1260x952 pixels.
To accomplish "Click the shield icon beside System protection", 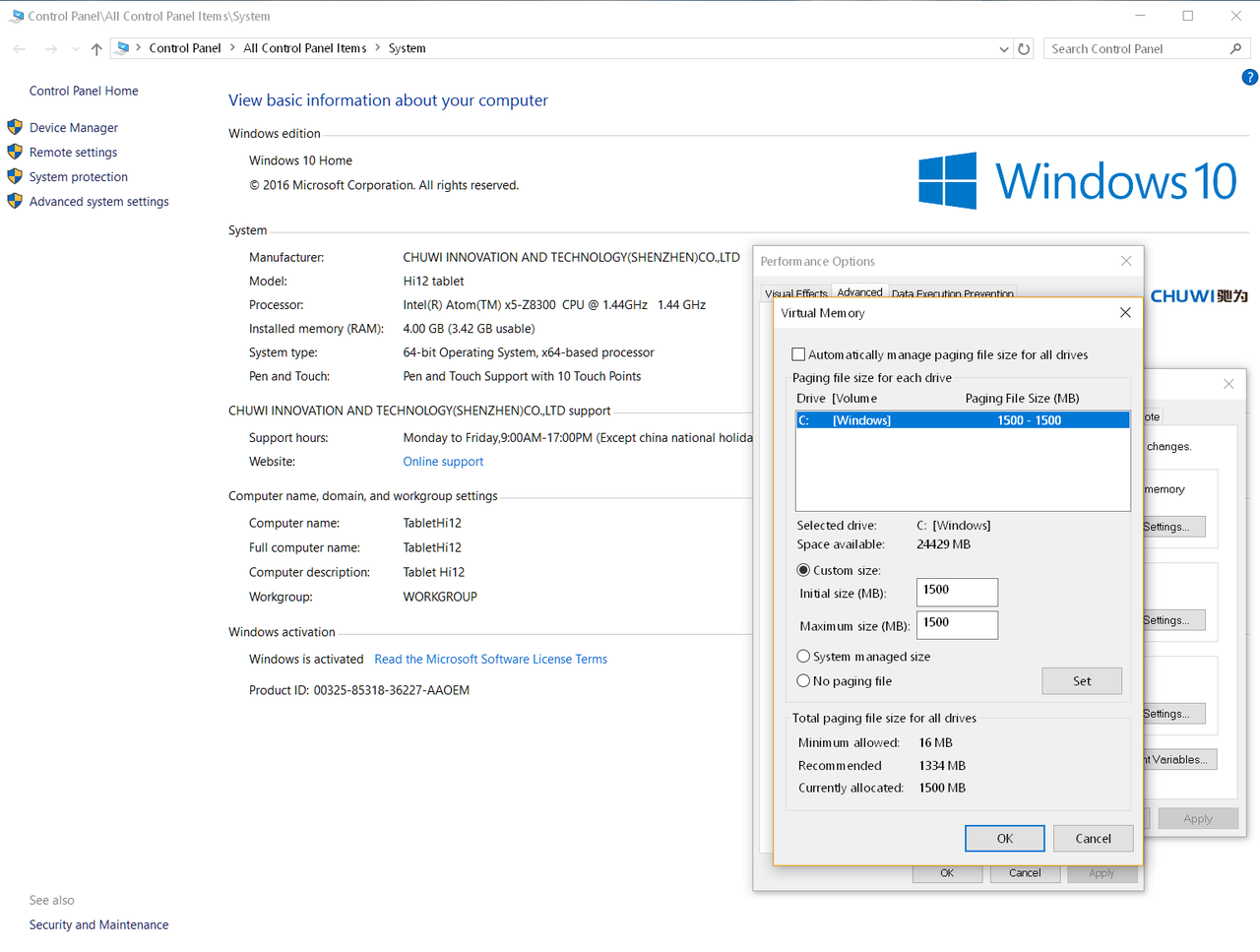I will (15, 176).
